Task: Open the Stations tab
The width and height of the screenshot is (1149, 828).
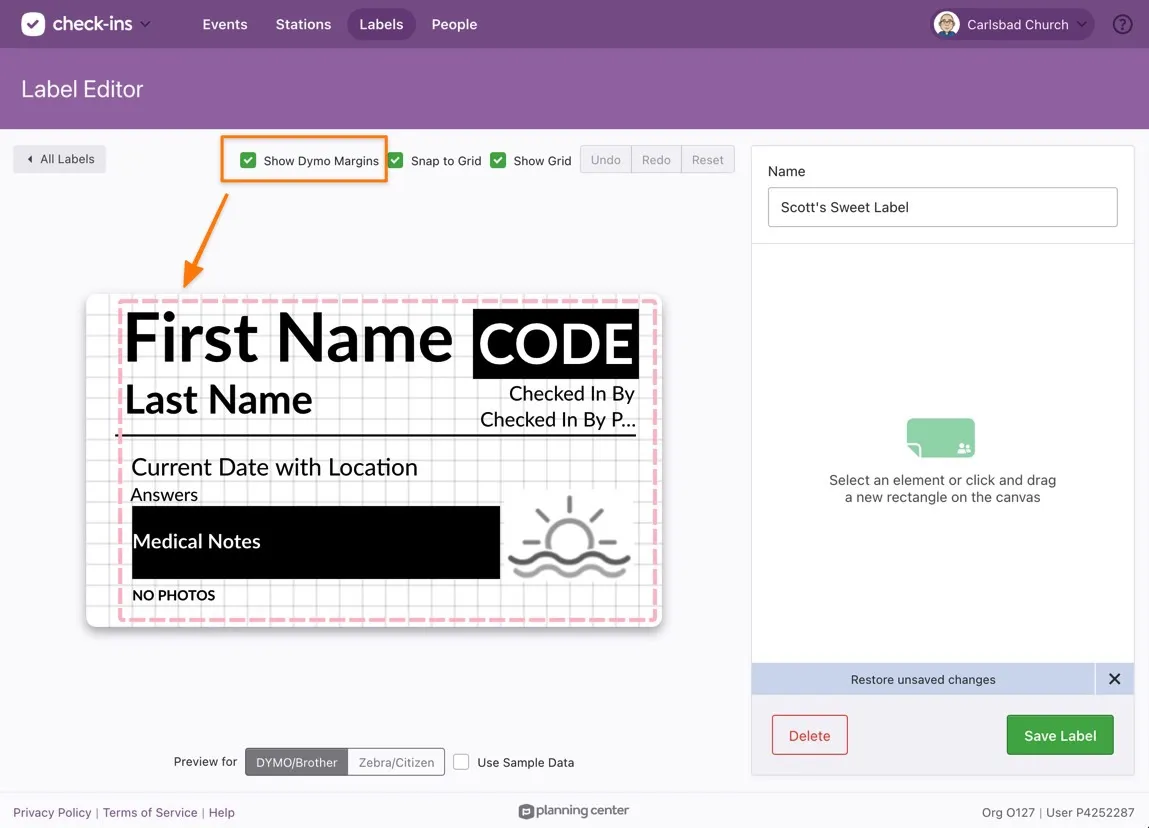Action: coord(303,24)
